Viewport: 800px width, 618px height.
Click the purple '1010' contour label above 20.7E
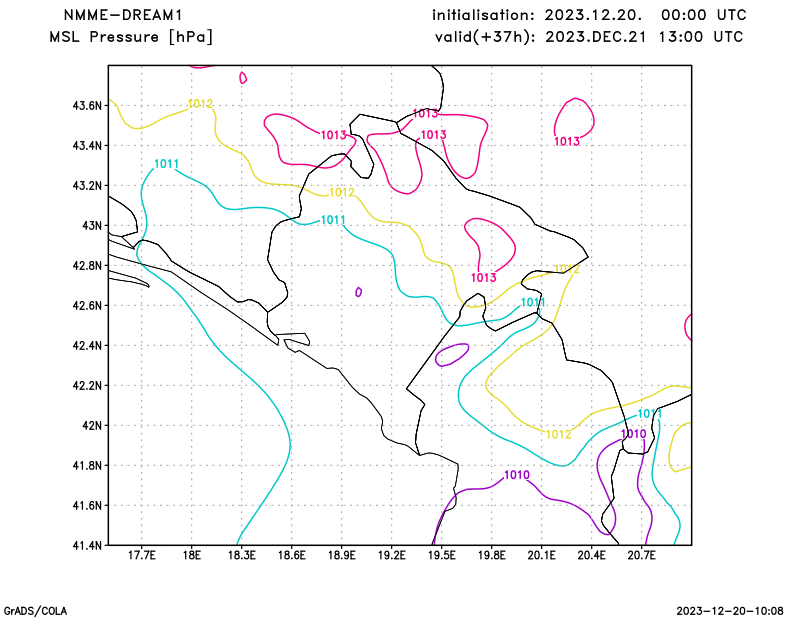click(x=634, y=434)
